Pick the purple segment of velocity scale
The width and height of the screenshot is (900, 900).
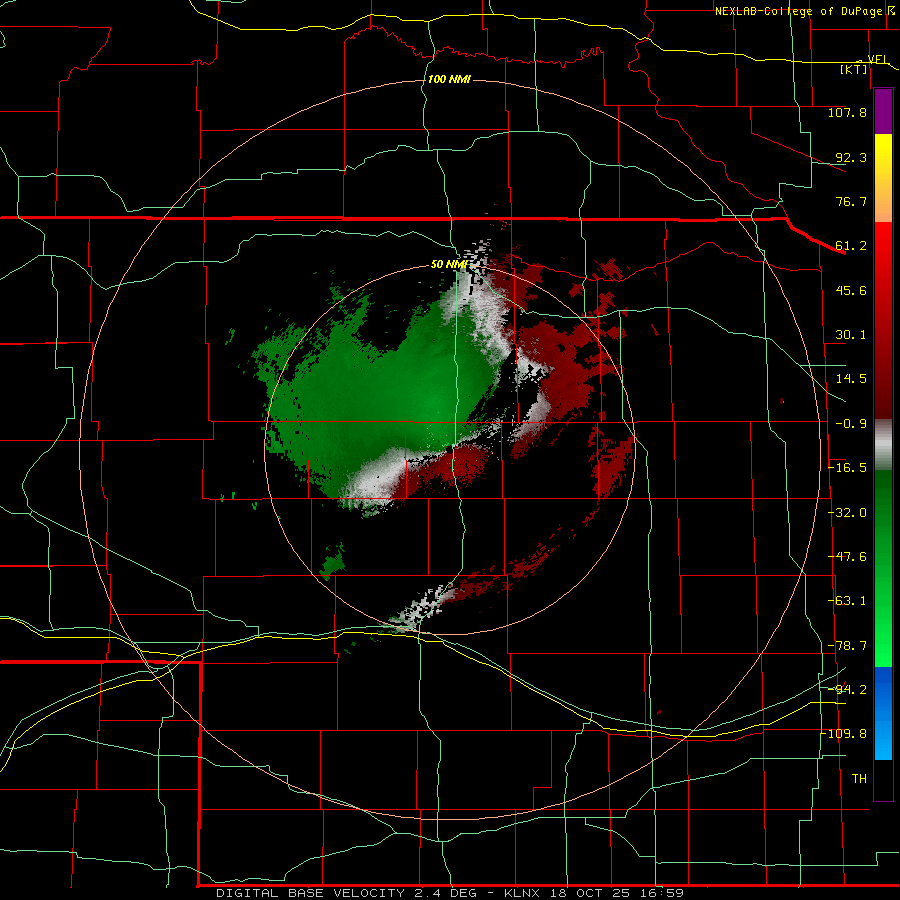[883, 111]
